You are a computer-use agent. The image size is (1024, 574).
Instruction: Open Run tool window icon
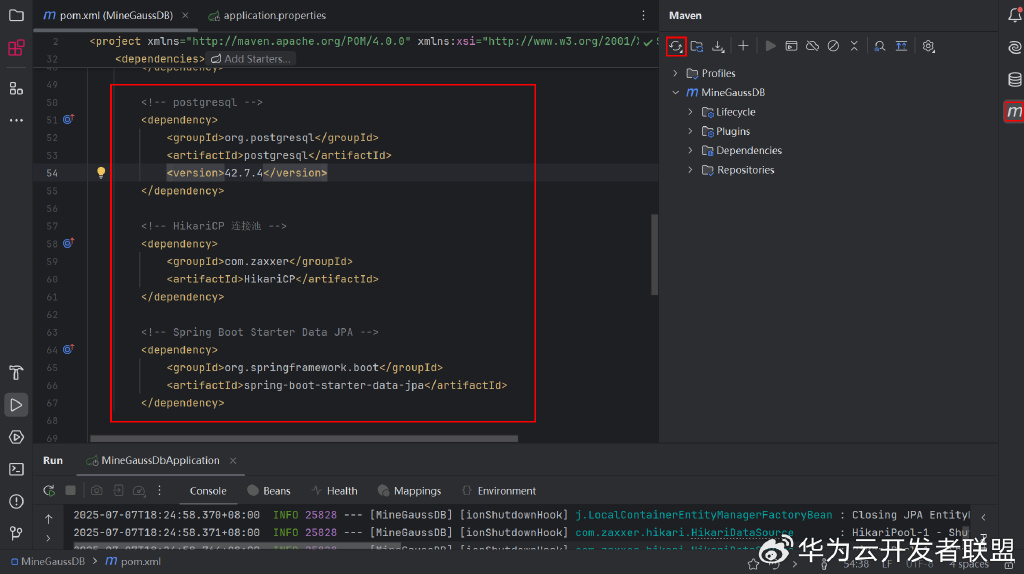point(16,405)
